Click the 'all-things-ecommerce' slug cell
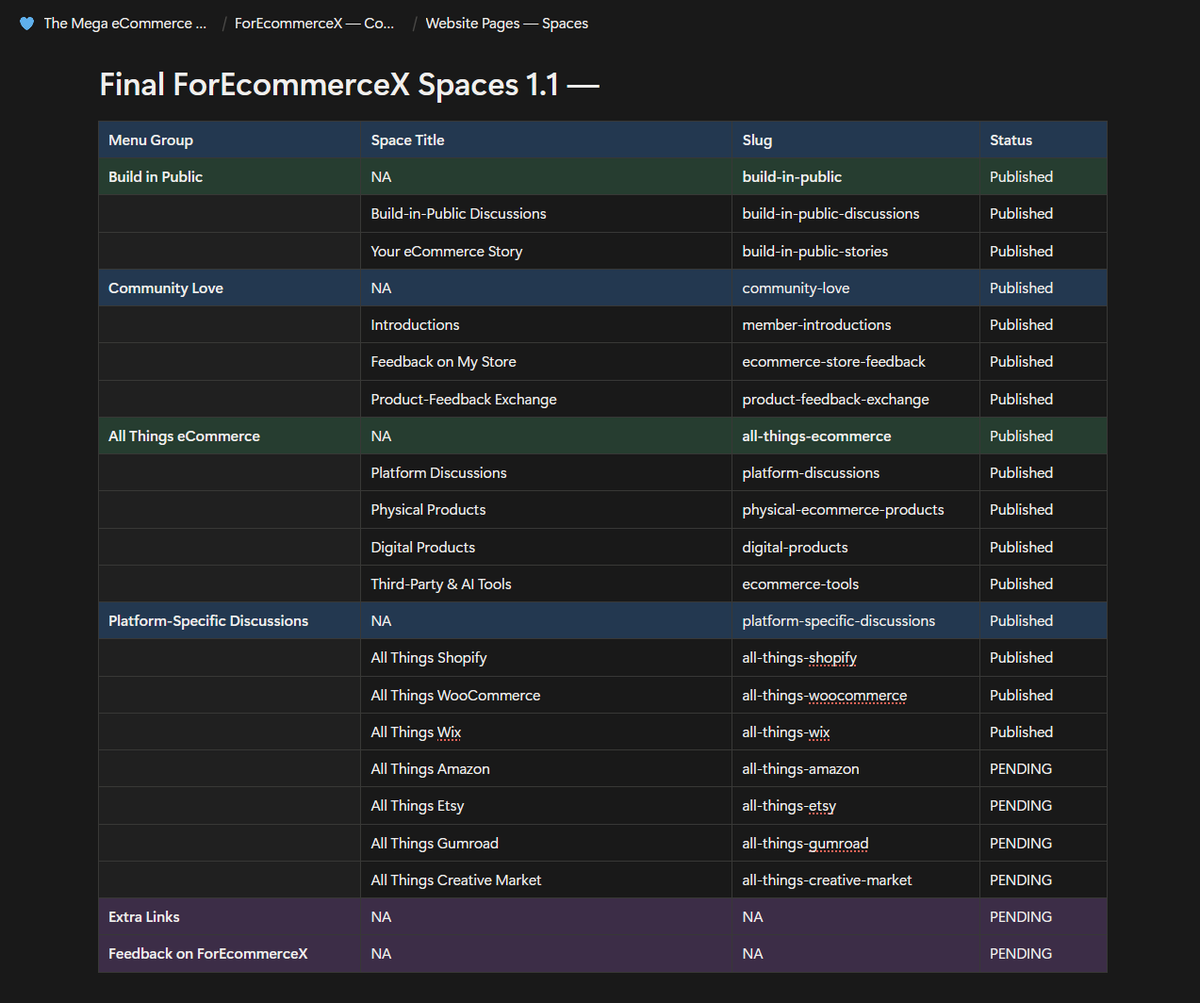The width and height of the screenshot is (1200, 1003). [856, 436]
